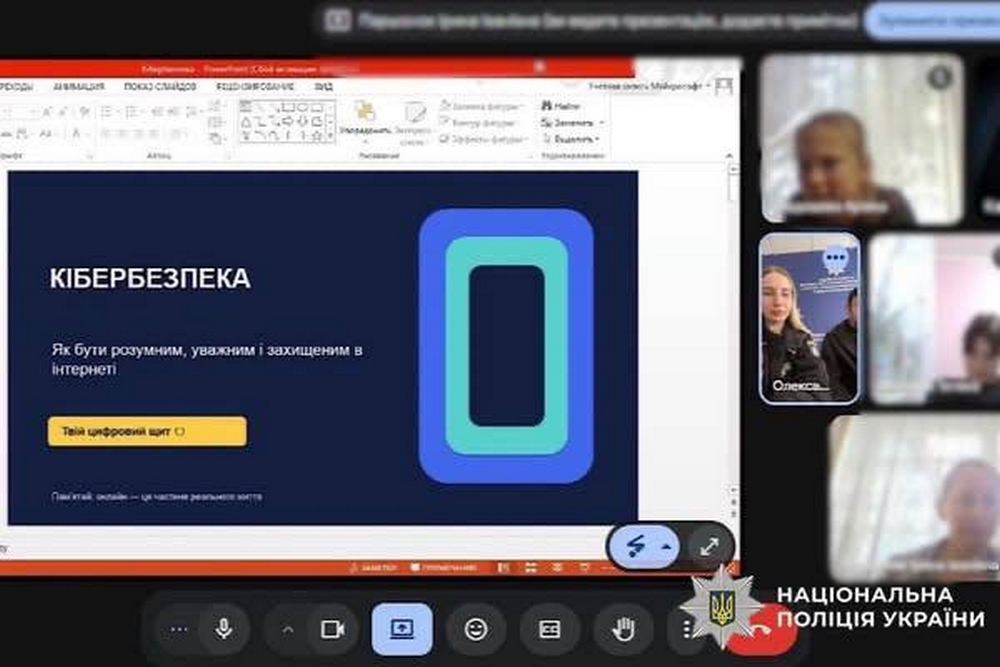
Task: Open the Выделить select dropdown
Action: point(571,139)
